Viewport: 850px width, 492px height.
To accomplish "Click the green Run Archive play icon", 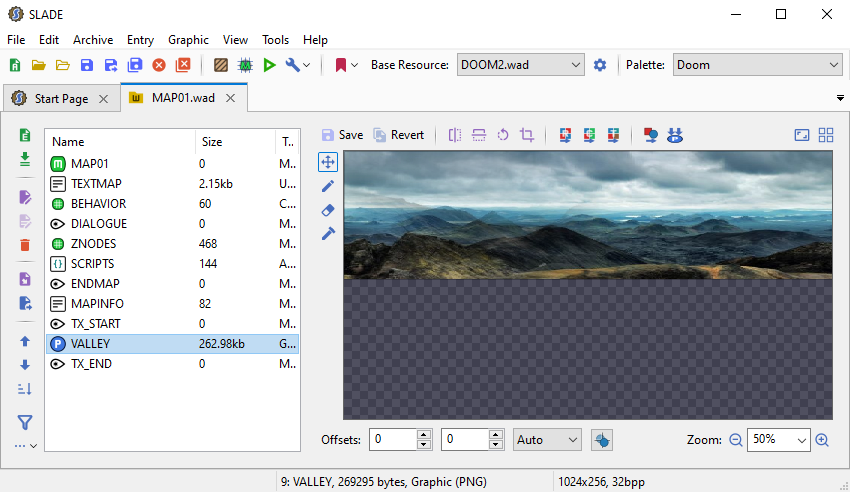I will [269, 65].
